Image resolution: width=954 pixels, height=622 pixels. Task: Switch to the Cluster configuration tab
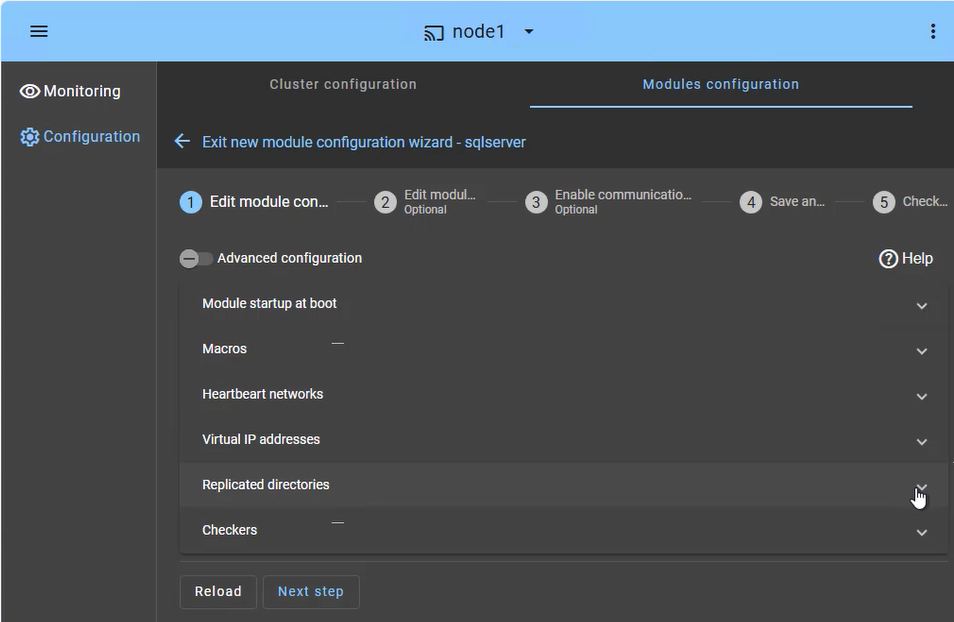pyautogui.click(x=343, y=84)
